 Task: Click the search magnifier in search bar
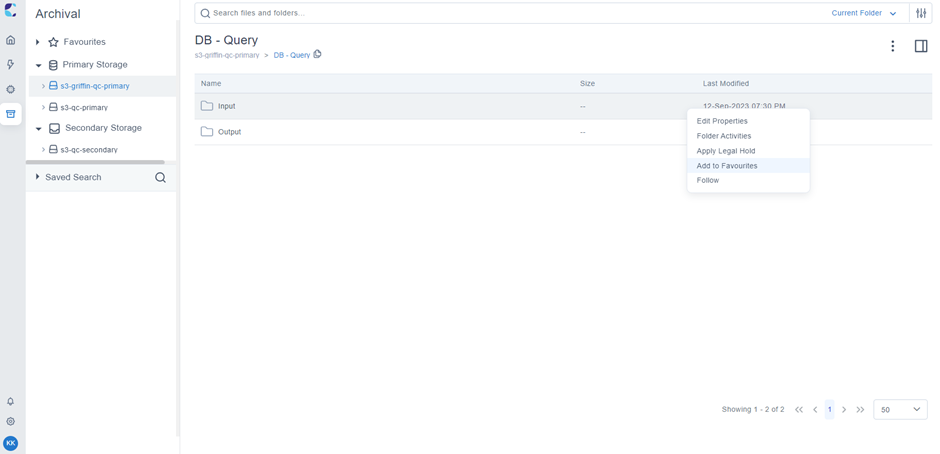[205, 13]
